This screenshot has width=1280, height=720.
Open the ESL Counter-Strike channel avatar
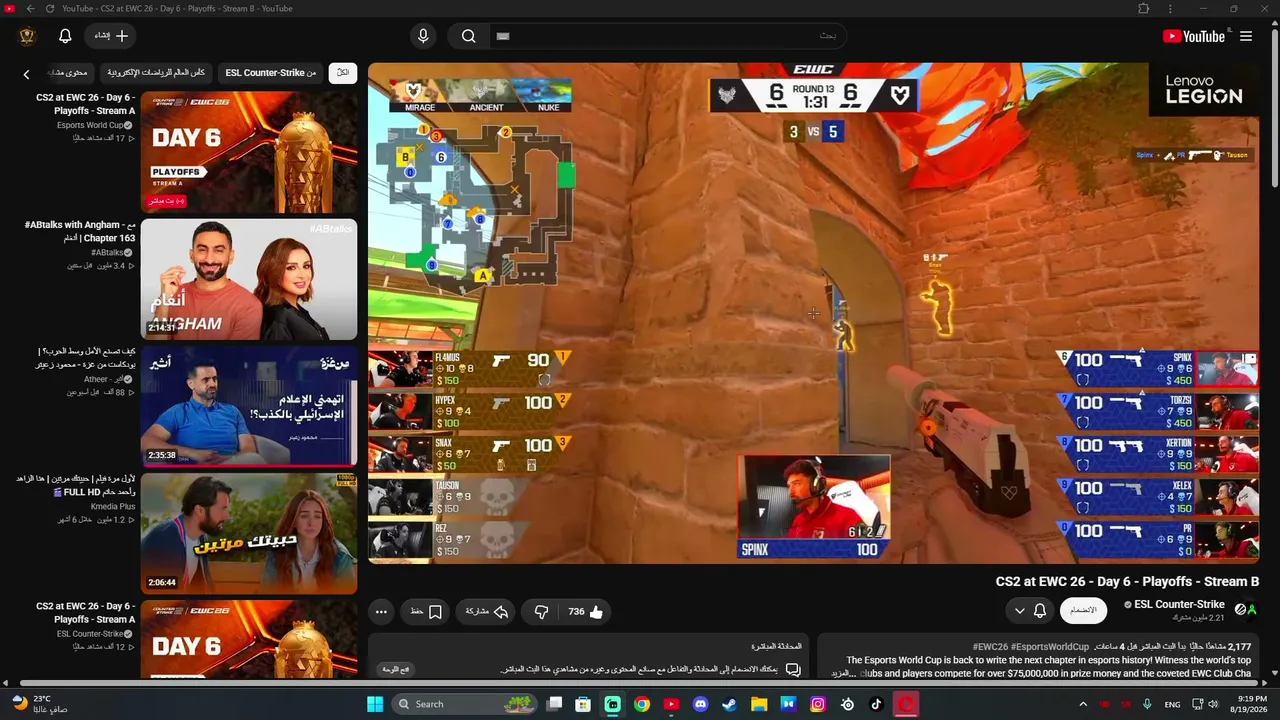(1246, 609)
